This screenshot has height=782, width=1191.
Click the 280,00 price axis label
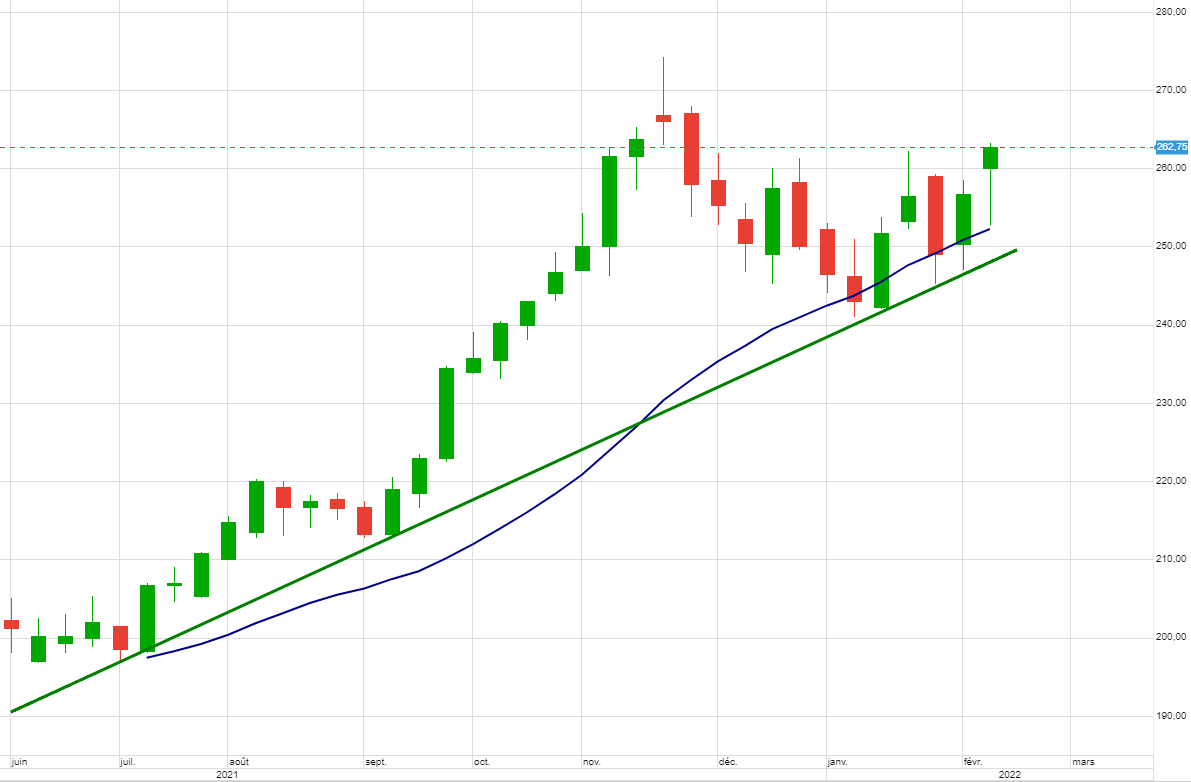click(1170, 12)
